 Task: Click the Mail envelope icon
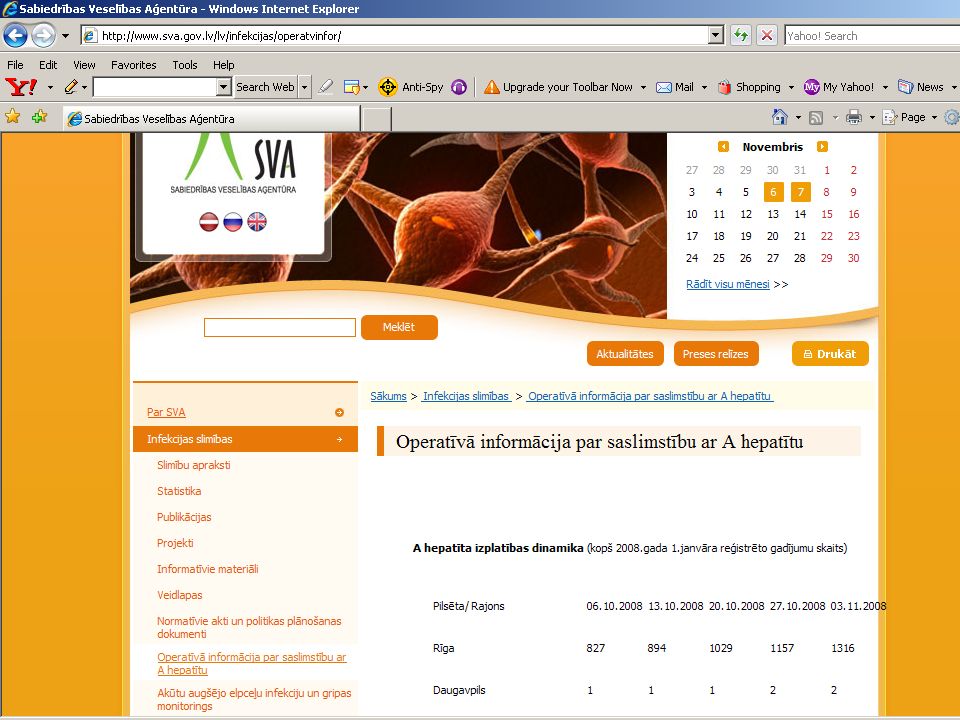click(x=664, y=87)
